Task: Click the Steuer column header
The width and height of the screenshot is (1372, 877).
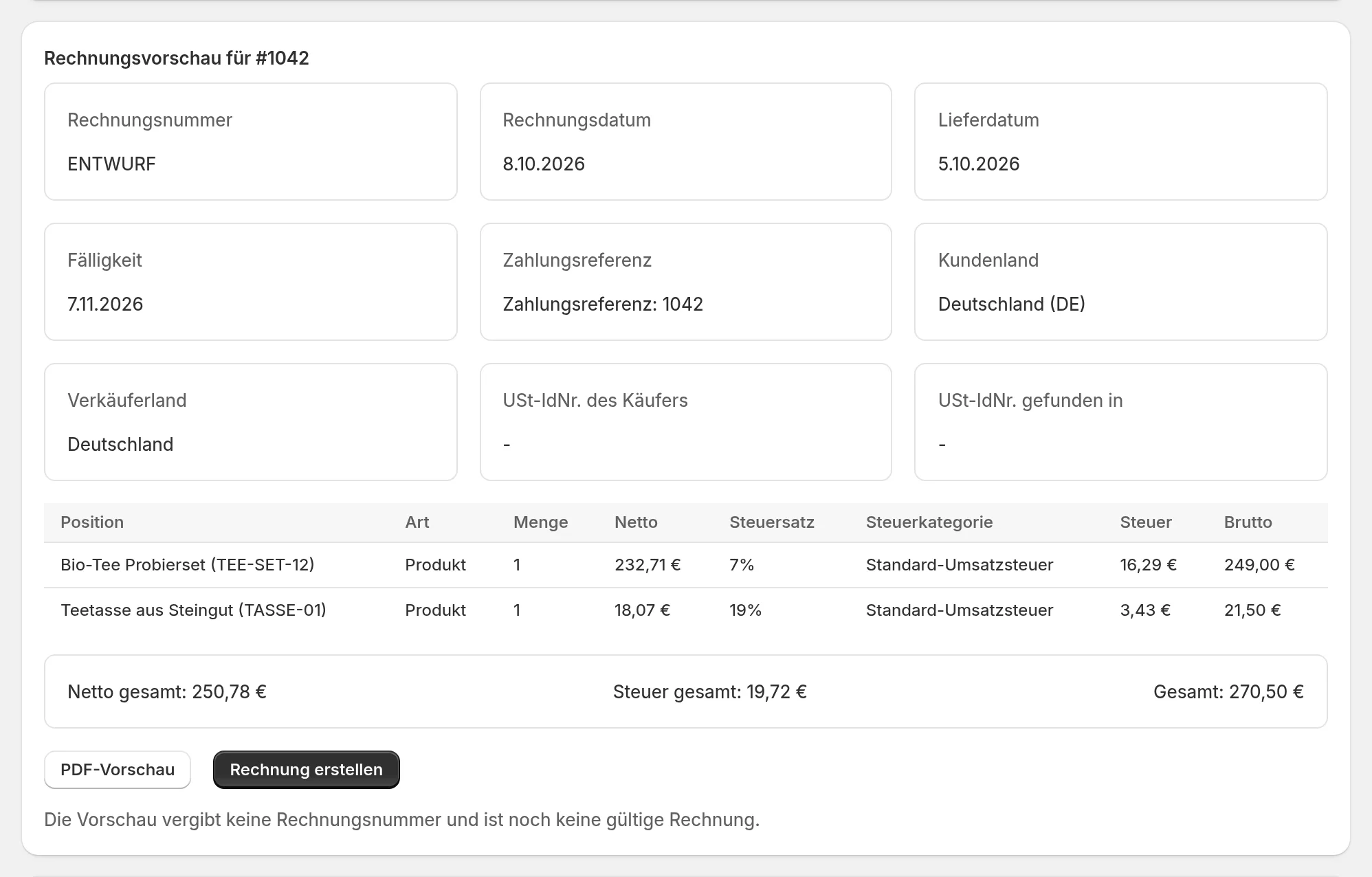Action: coord(1146,522)
